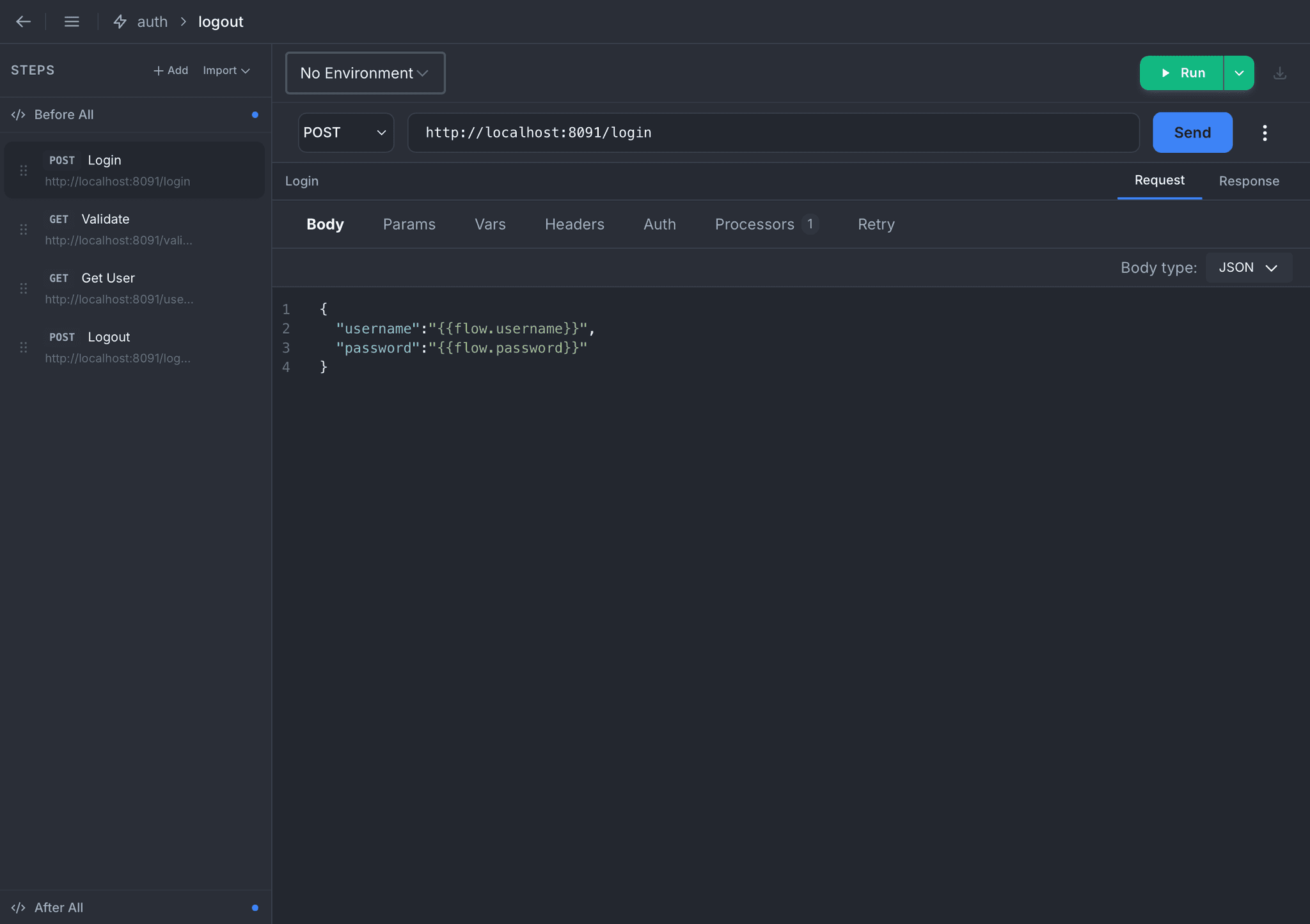Grab the drag handle of Validate step
Screen dimensions: 1310x924
point(24,230)
